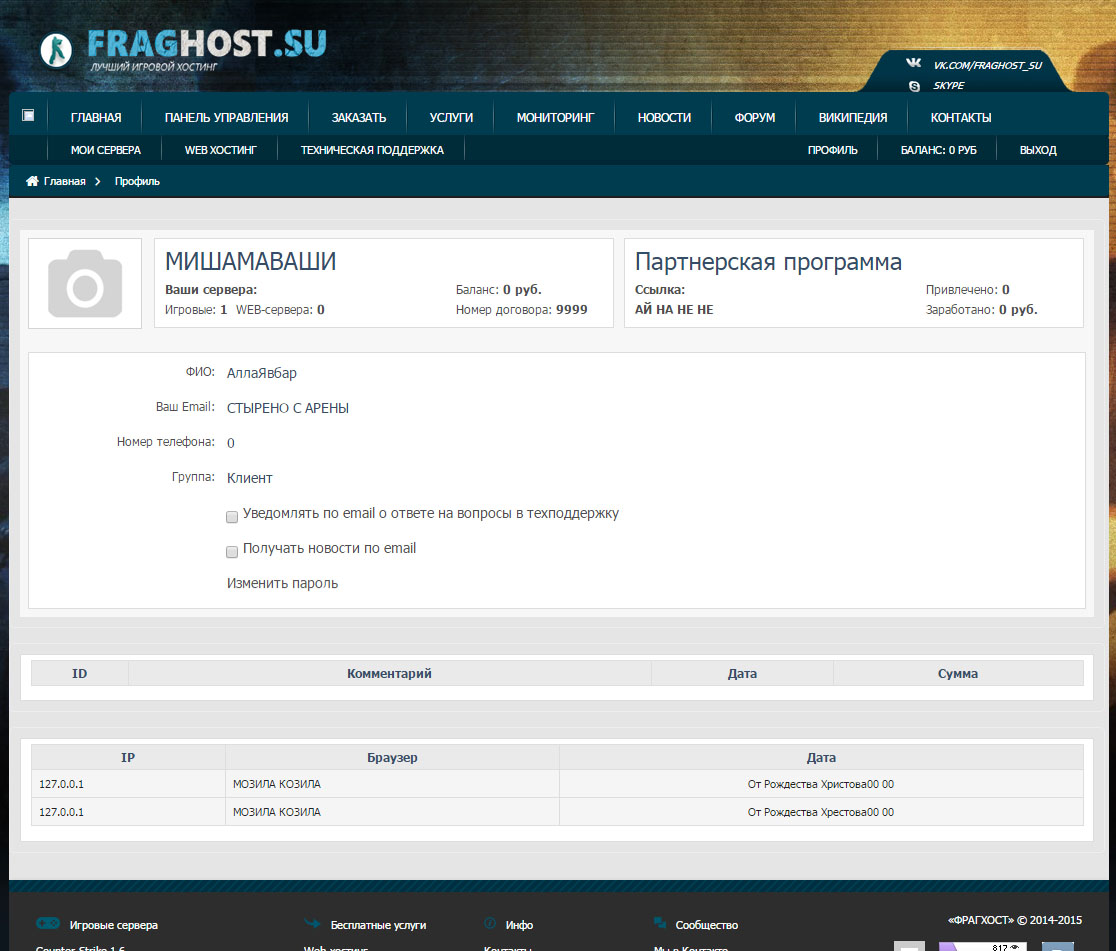Screen dimensions: 1116x951
Task: Enable email notifications for support answers
Action: pyautogui.click(x=232, y=517)
